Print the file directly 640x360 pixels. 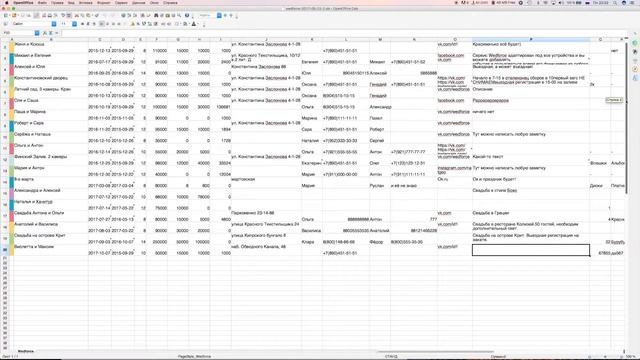tap(50, 16)
